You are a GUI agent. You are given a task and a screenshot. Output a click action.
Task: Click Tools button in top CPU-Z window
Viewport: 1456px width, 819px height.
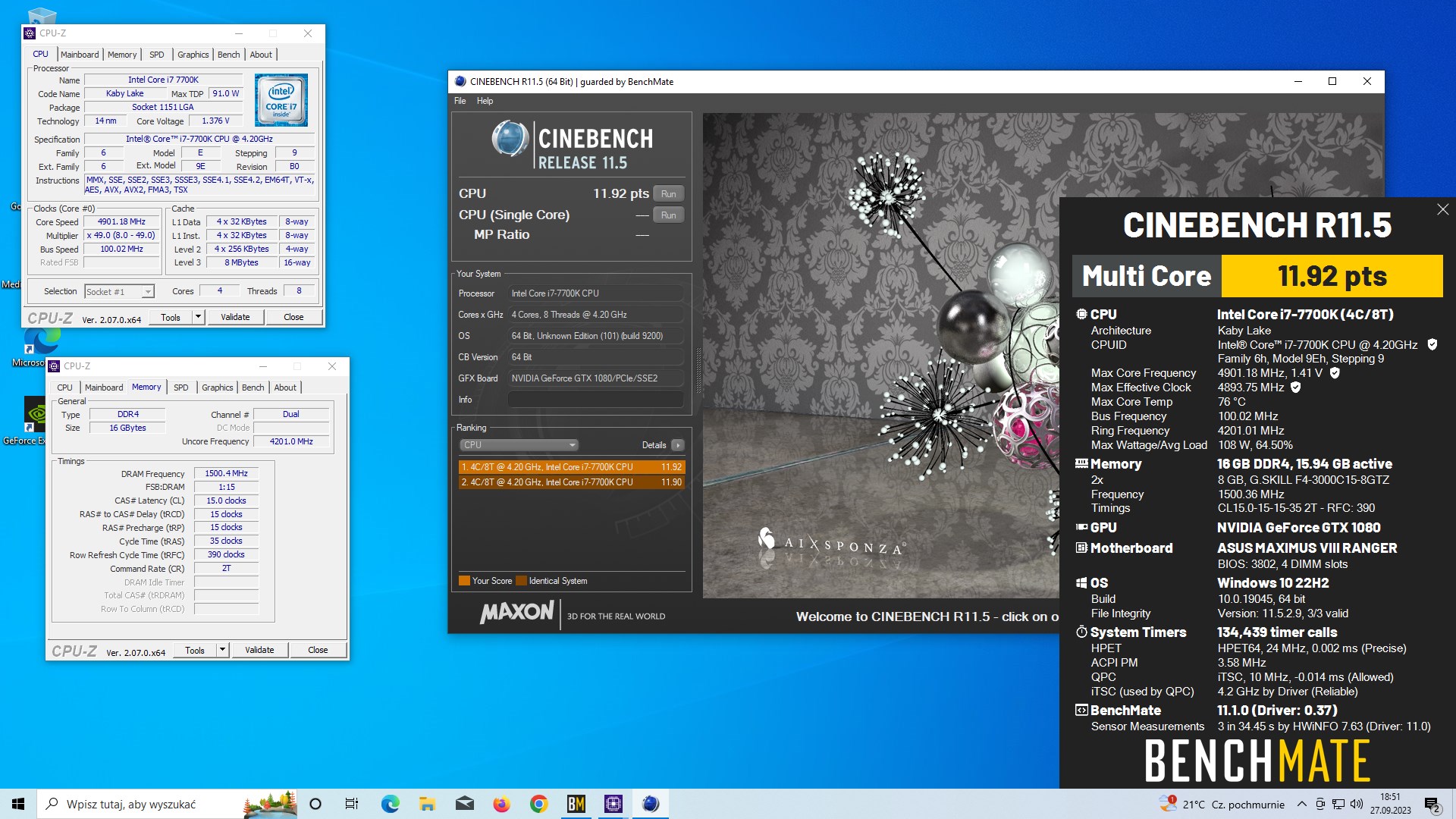coord(171,318)
